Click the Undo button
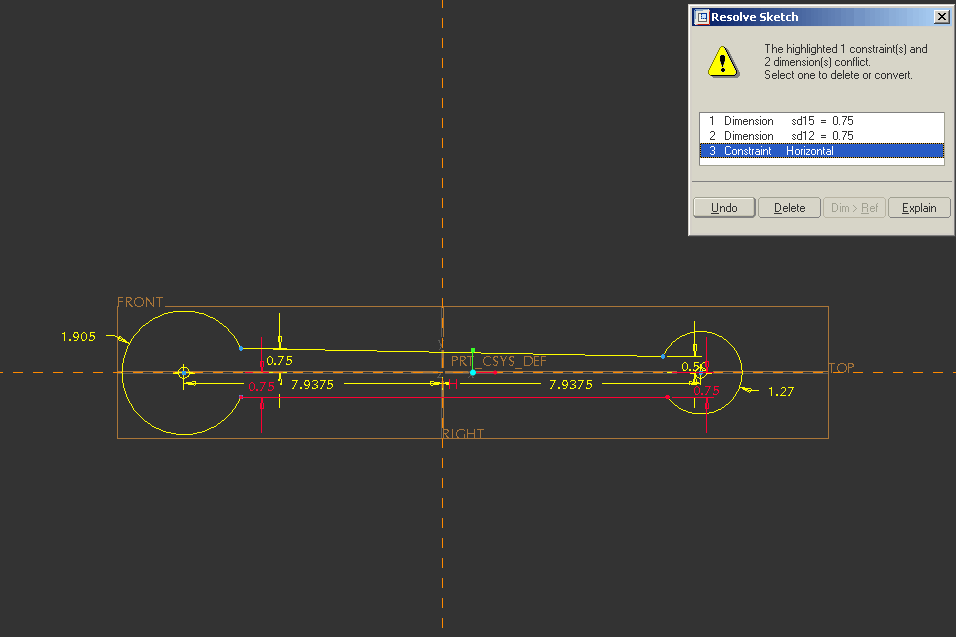The height and width of the screenshot is (637, 956). click(x=724, y=208)
